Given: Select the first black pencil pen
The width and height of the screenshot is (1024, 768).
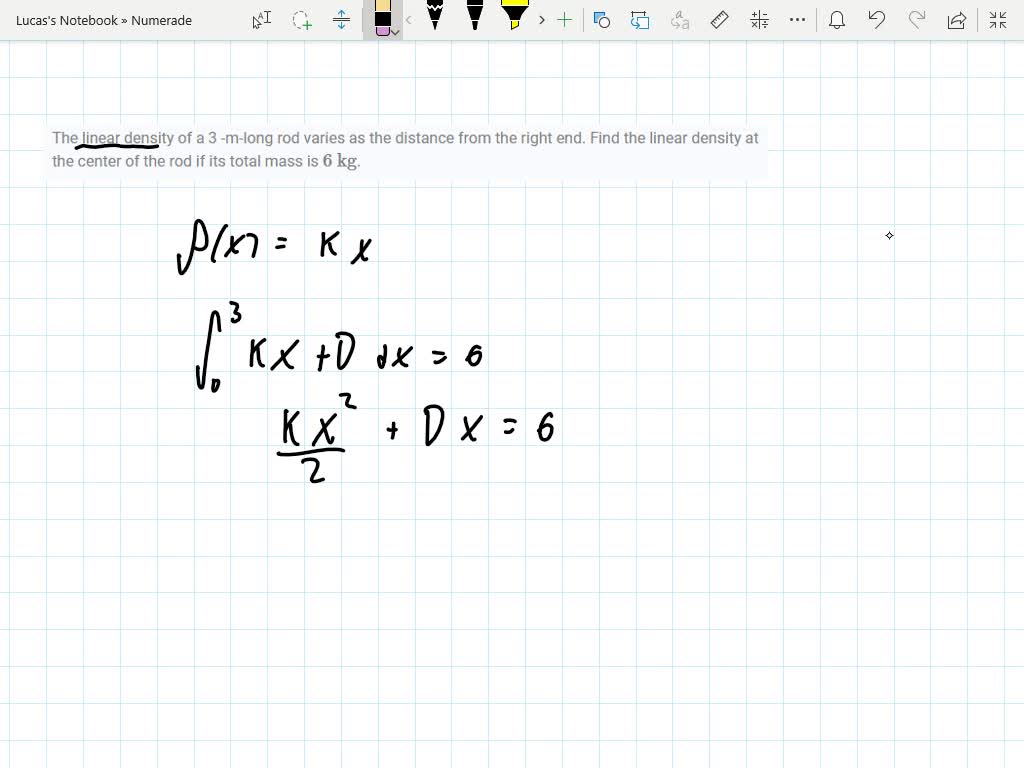Looking at the screenshot, I should [x=435, y=16].
